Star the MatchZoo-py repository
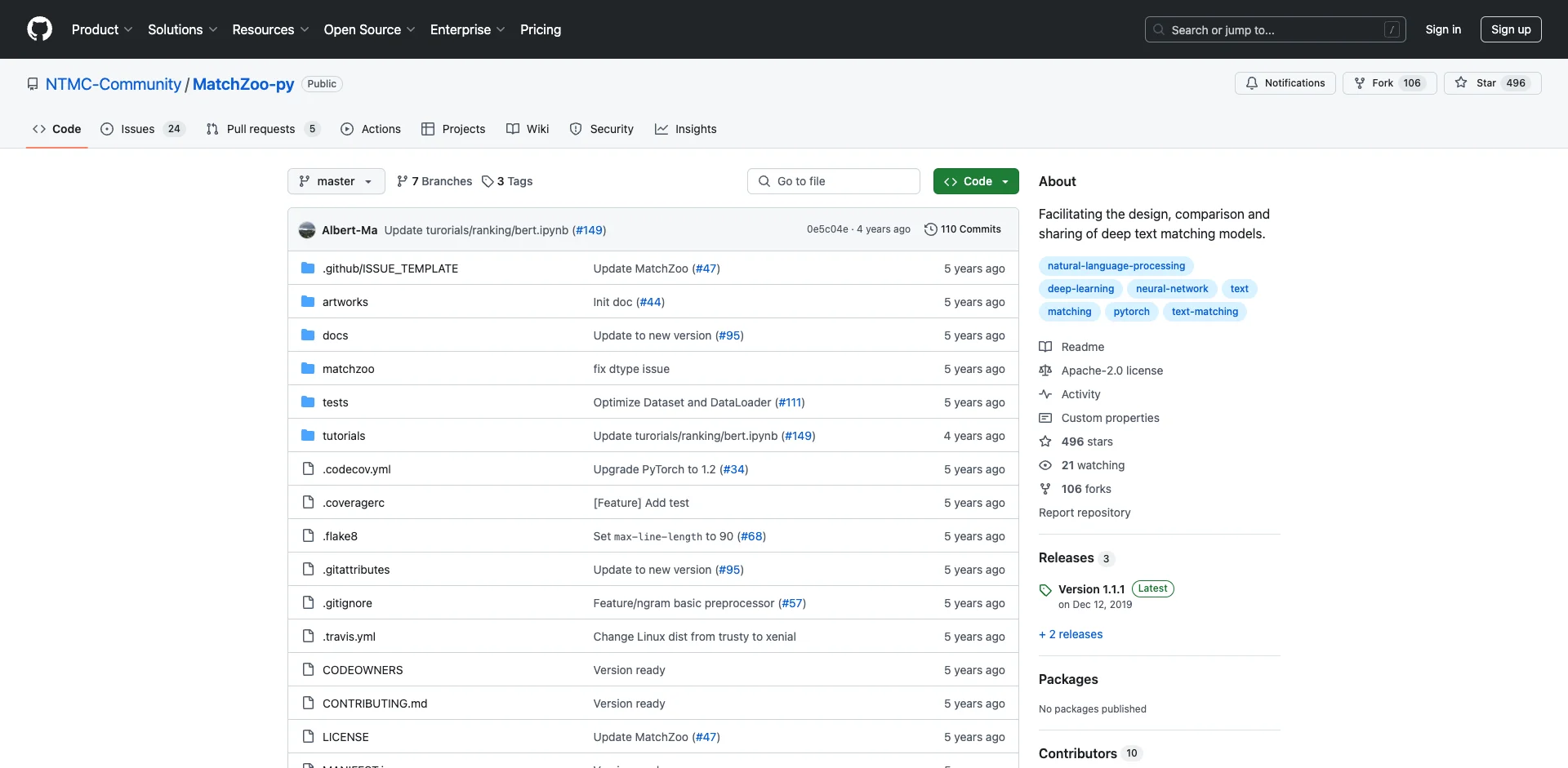This screenshot has height=768, width=1568. (1492, 83)
